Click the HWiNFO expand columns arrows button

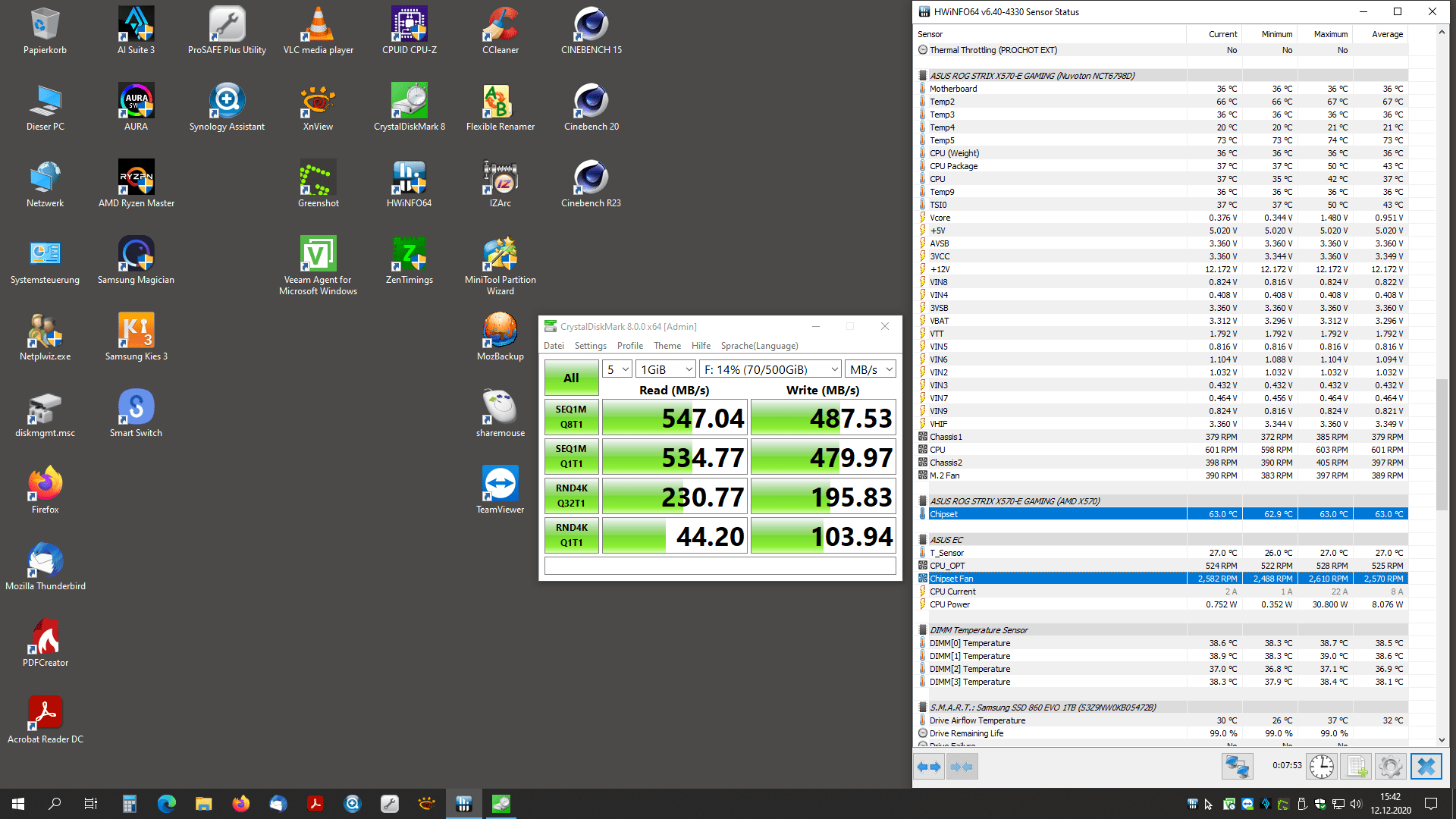pyautogui.click(x=929, y=767)
